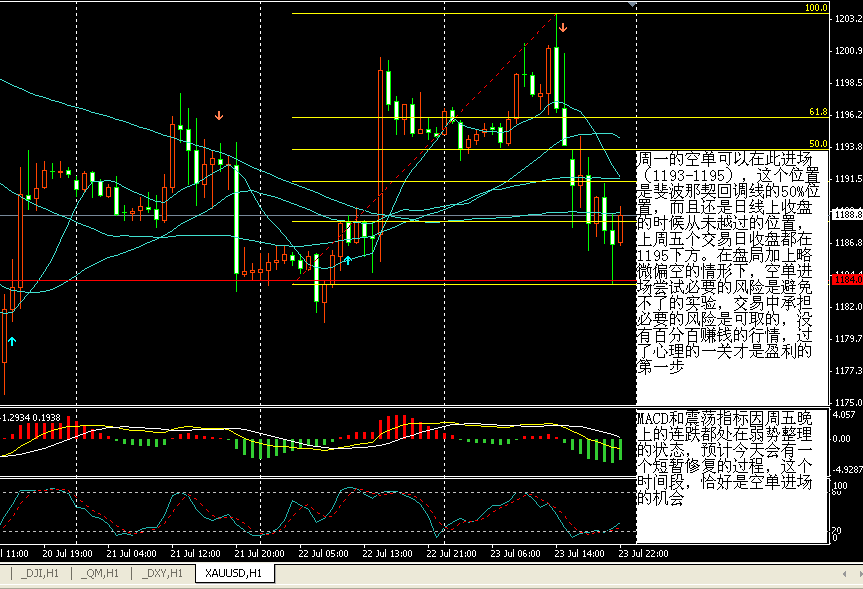The height and width of the screenshot is (589, 863).
Task: Click the 1186.8 price axis value
Action: pos(848,243)
